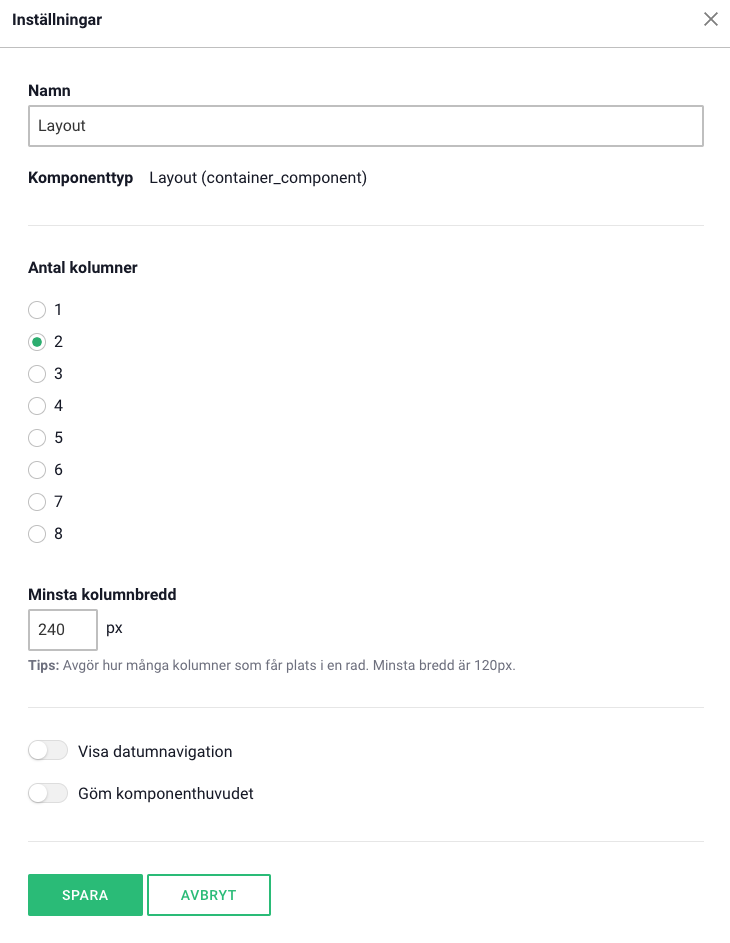Screen dimensions: 730x943
Task: Click the Minsta kolumnbredd value field
Action: pyautogui.click(x=62, y=630)
